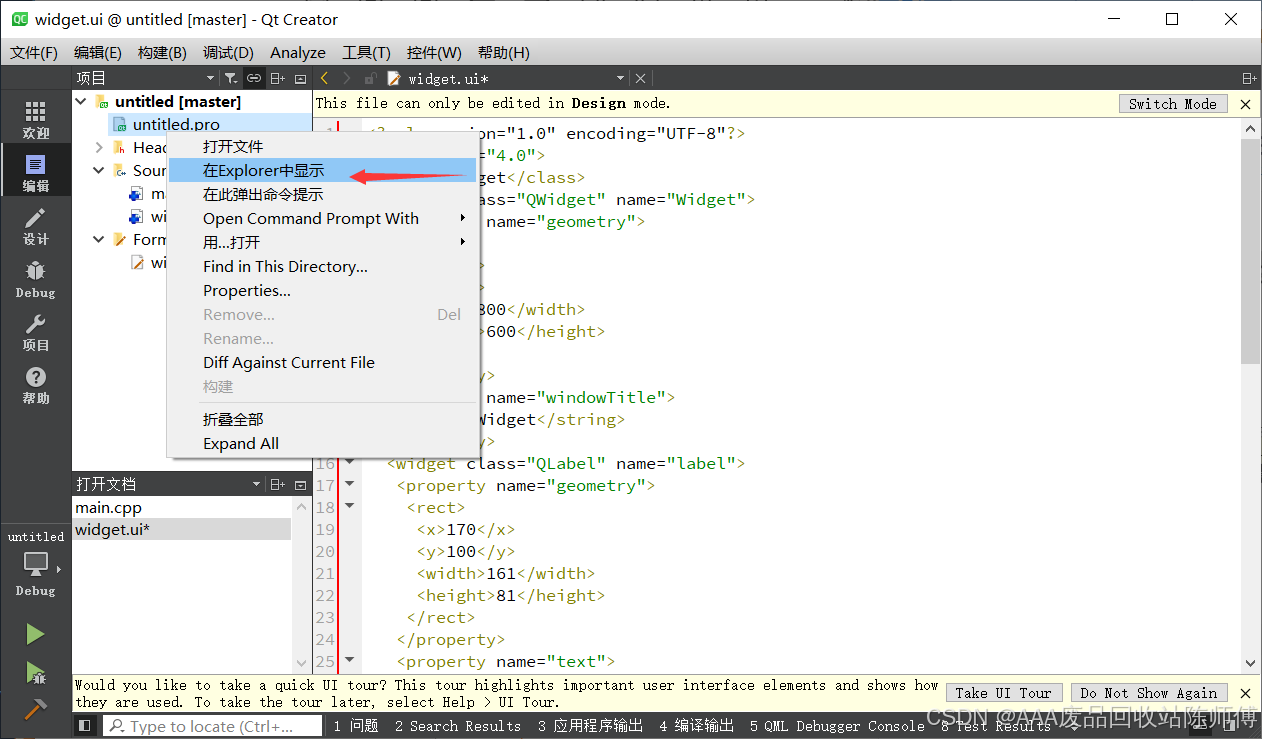1262x739 pixels.
Task: Click the Type to locate search field
Action: click(210, 726)
